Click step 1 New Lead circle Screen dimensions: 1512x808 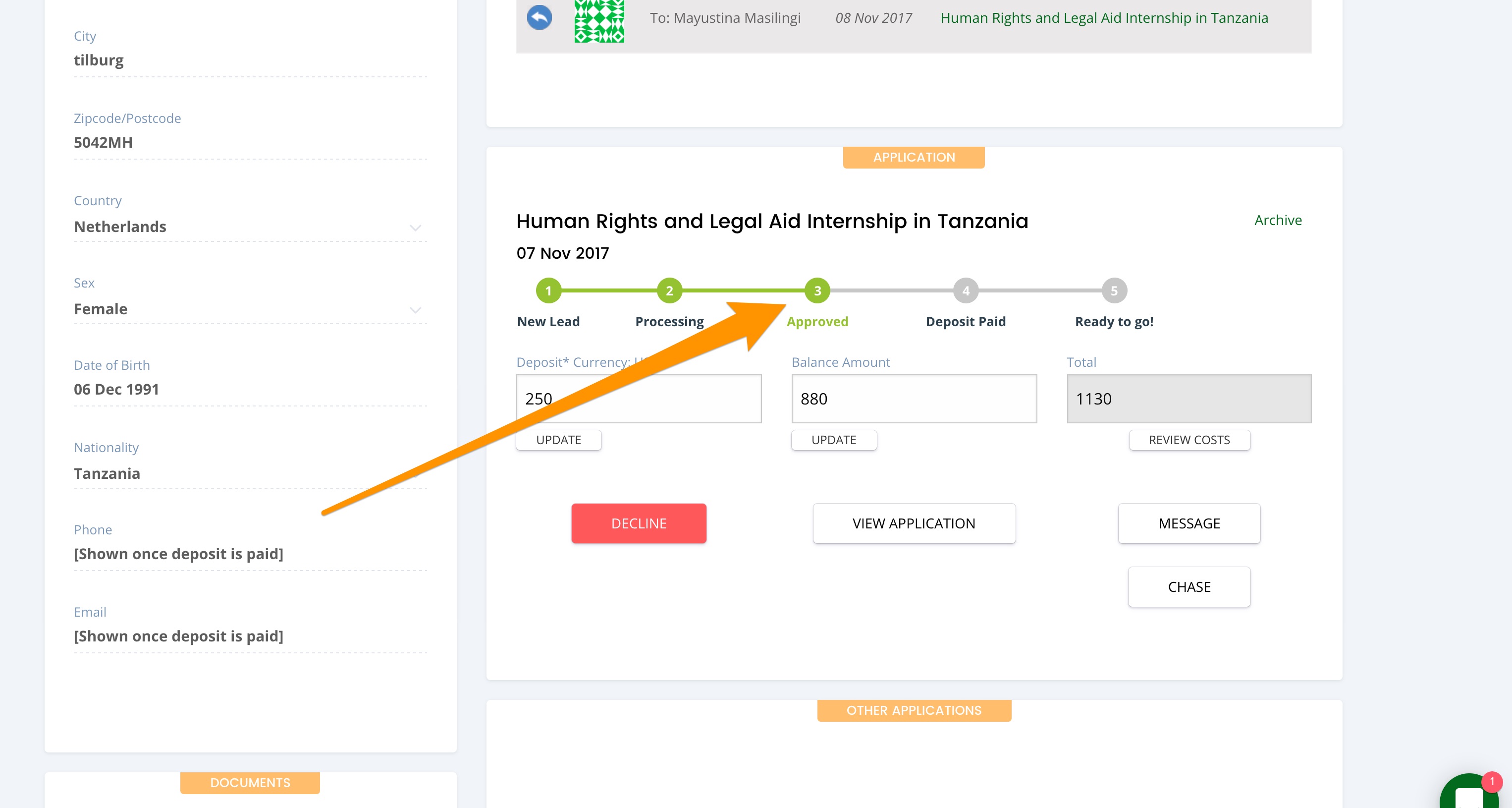click(x=548, y=290)
